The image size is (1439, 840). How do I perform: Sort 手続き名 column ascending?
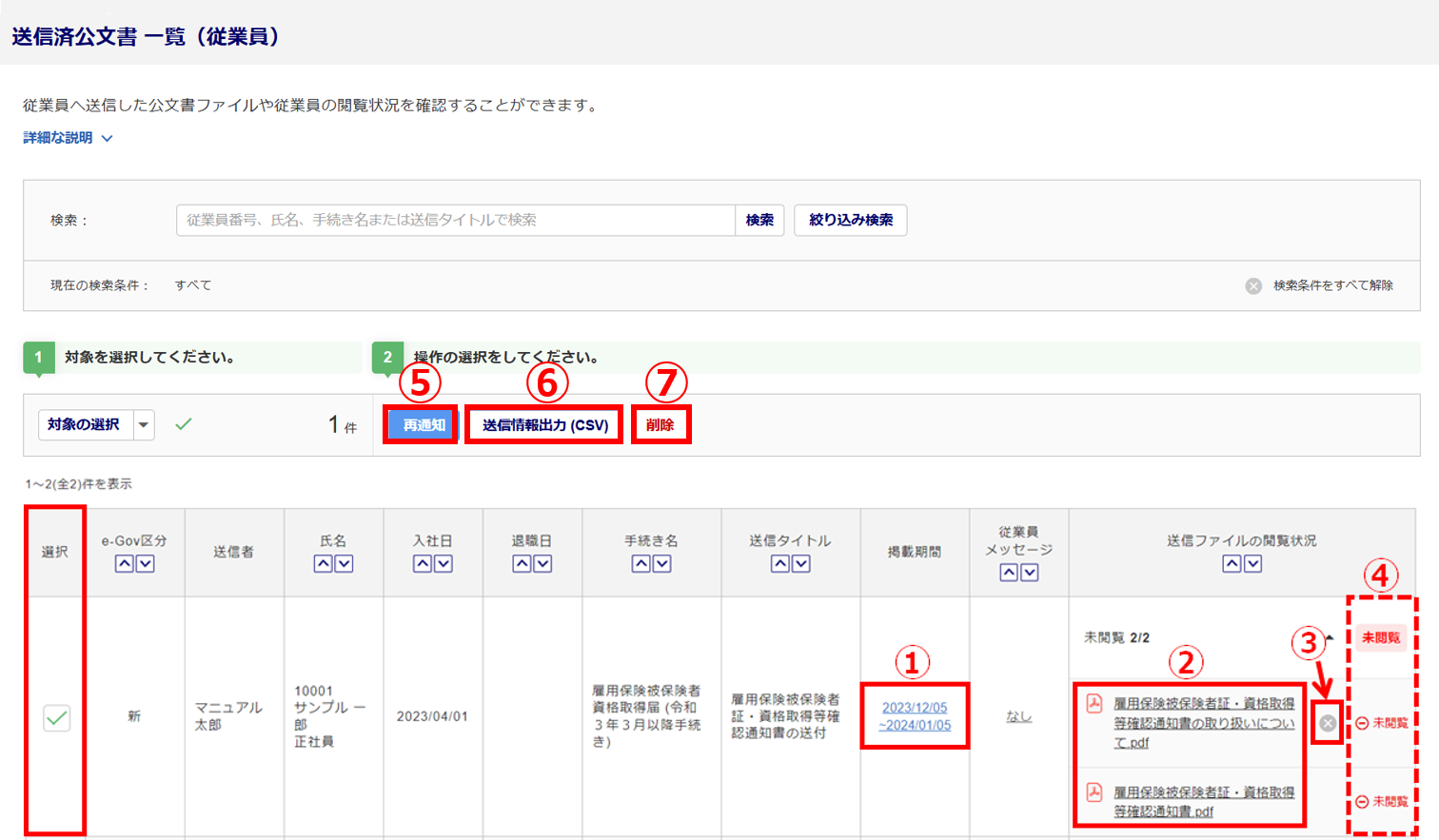641,564
